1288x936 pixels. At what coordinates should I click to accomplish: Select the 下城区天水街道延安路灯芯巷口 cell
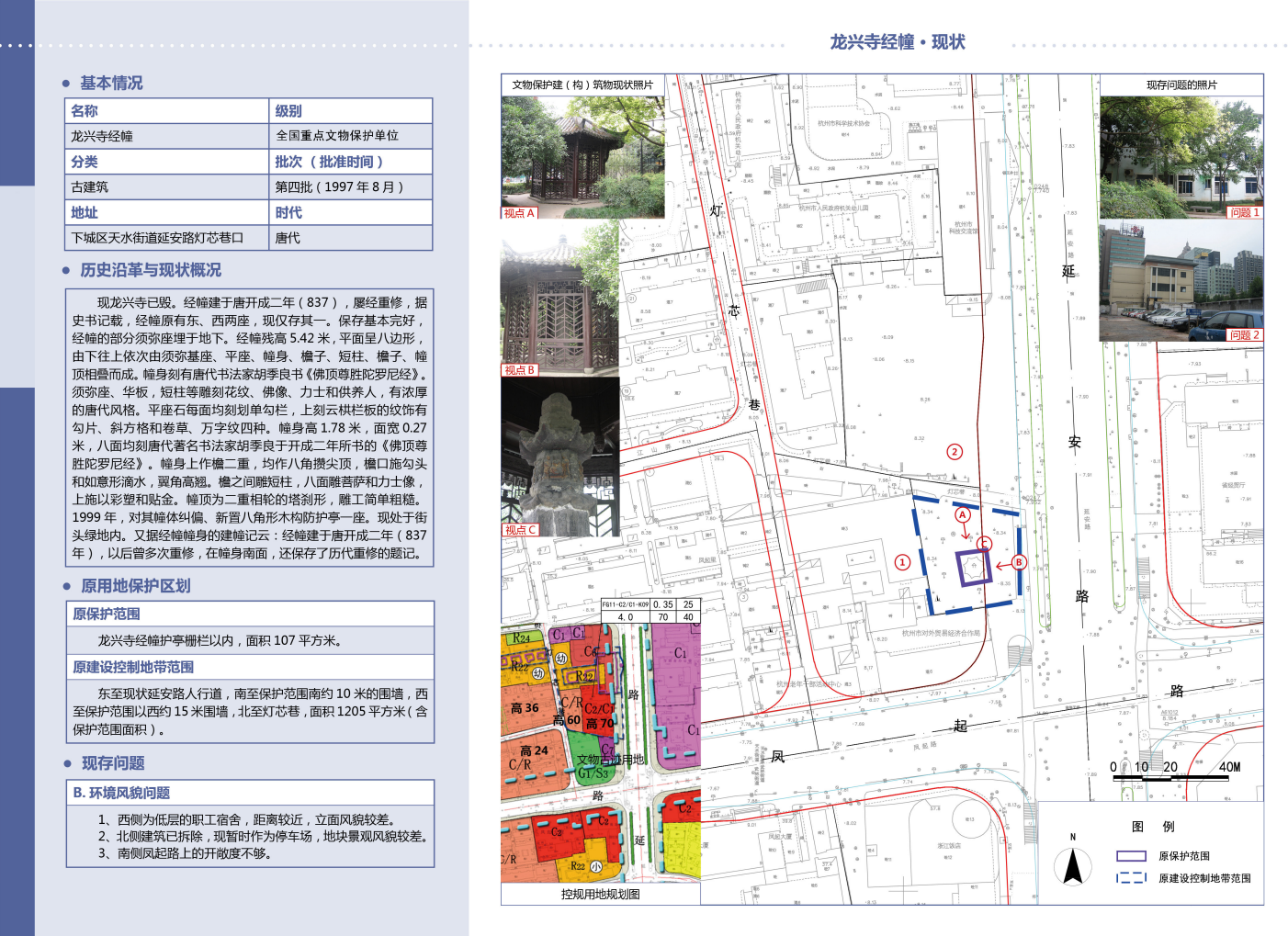tap(167, 238)
